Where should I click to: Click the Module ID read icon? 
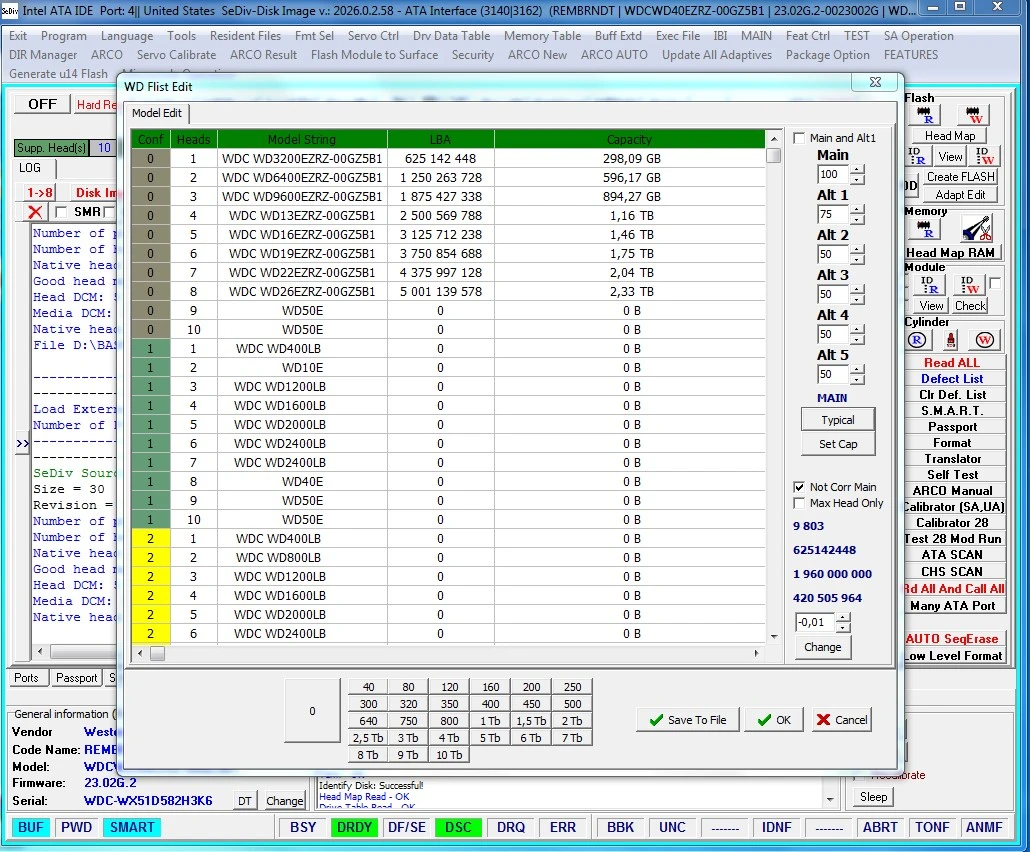tap(929, 285)
